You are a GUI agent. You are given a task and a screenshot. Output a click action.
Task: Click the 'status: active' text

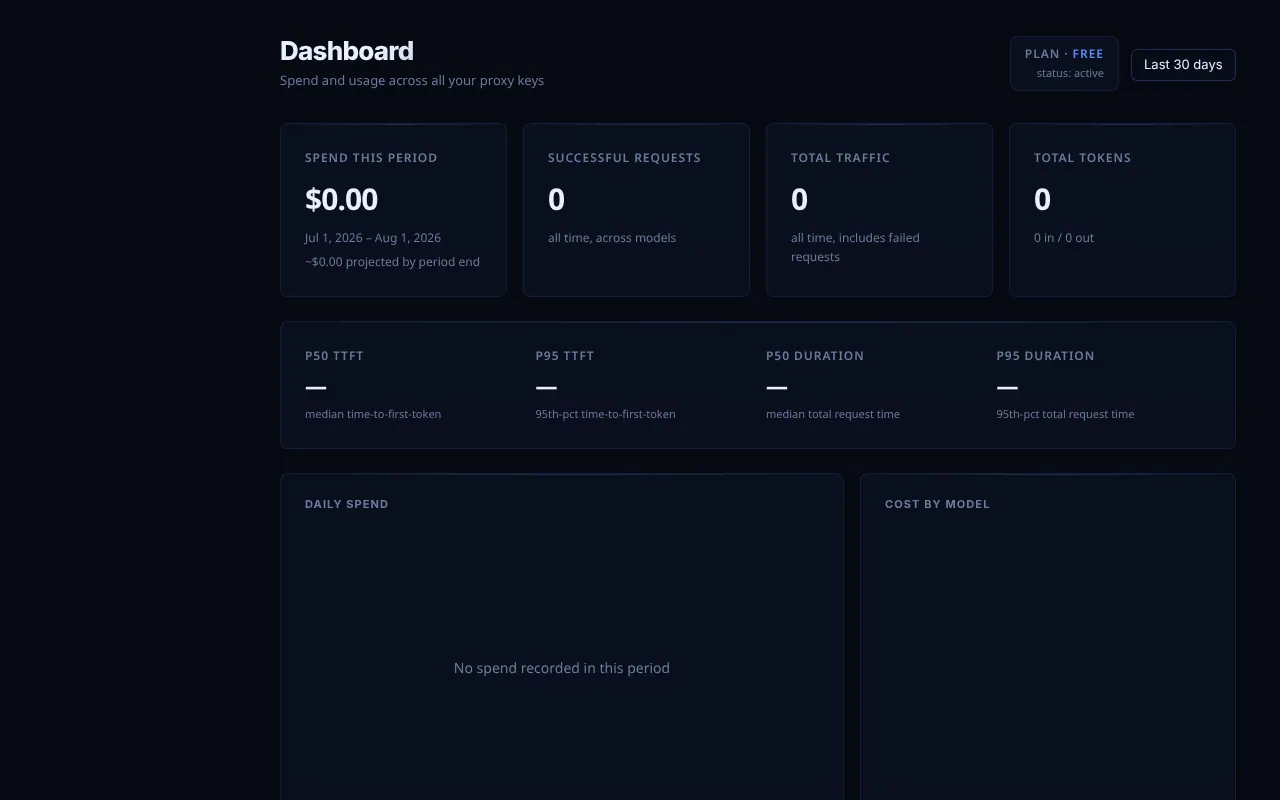pos(1070,73)
